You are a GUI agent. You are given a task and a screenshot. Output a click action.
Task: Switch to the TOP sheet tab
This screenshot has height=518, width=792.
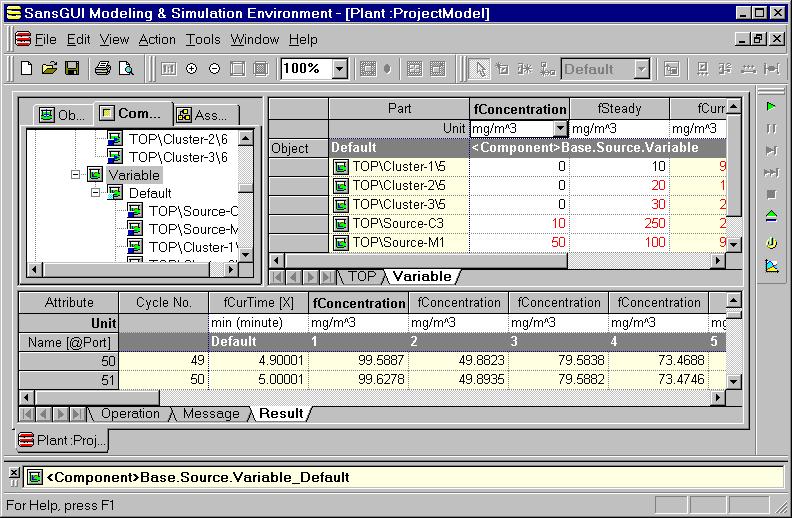(361, 276)
